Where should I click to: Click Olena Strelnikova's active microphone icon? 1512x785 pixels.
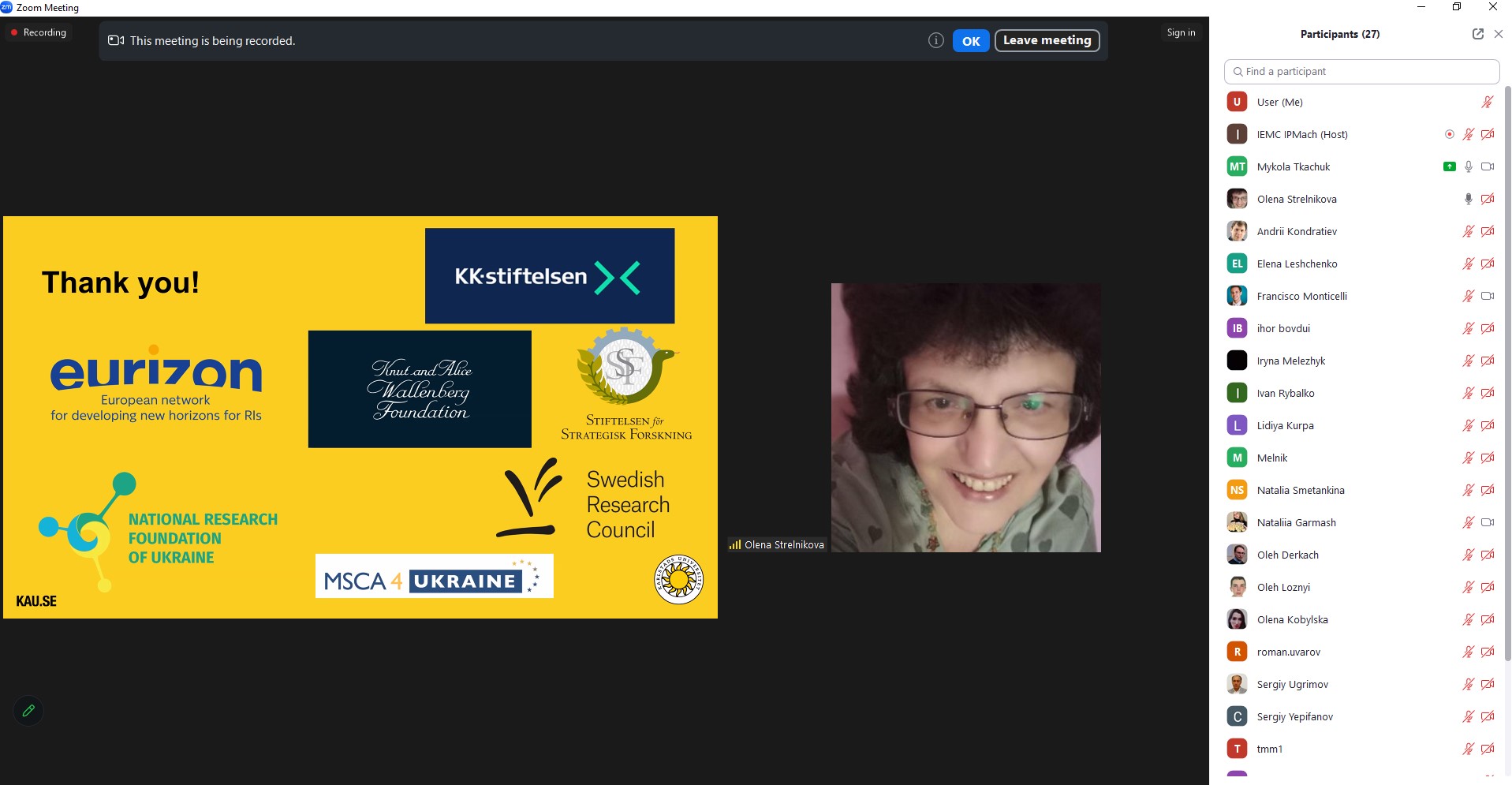tap(1468, 199)
